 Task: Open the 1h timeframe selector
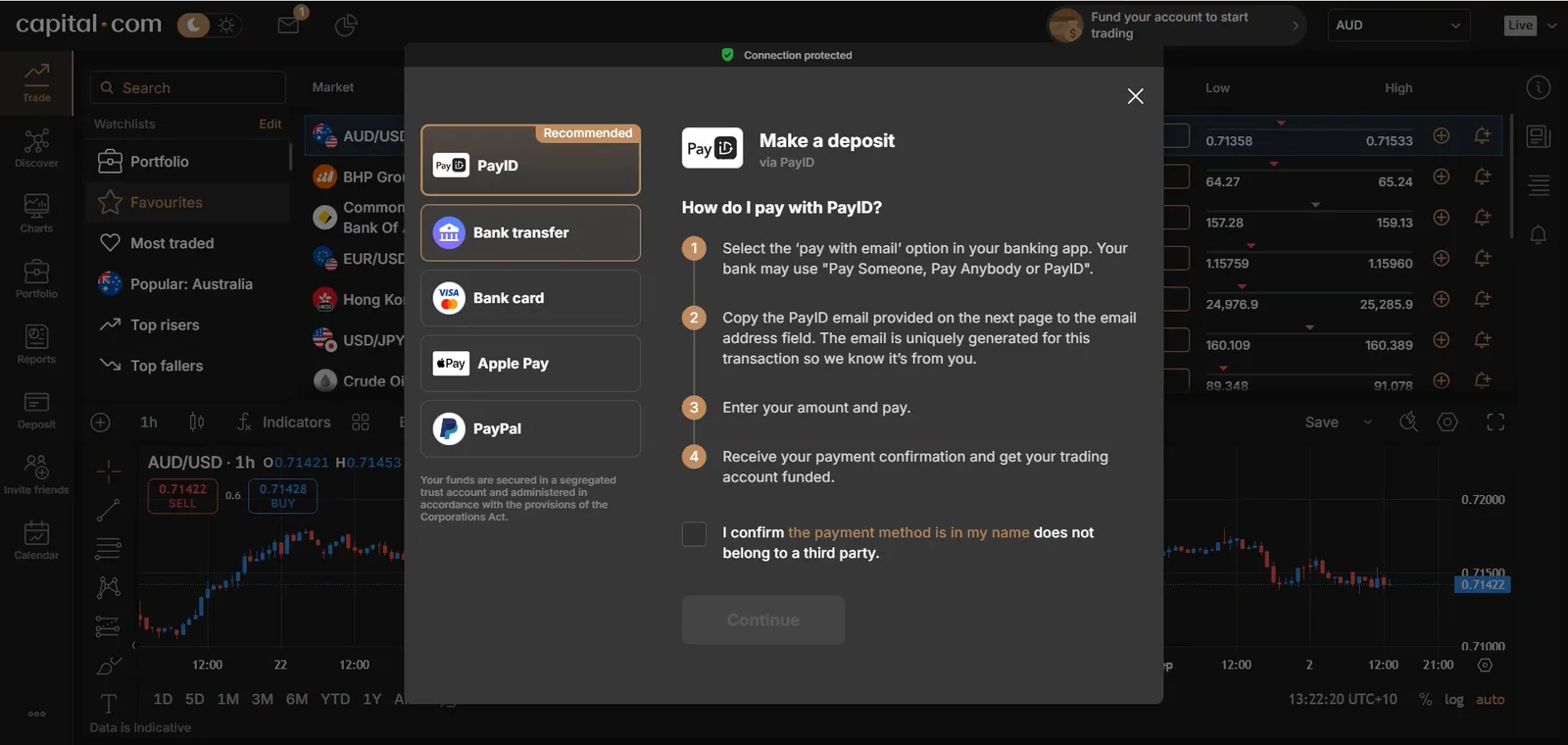point(149,422)
